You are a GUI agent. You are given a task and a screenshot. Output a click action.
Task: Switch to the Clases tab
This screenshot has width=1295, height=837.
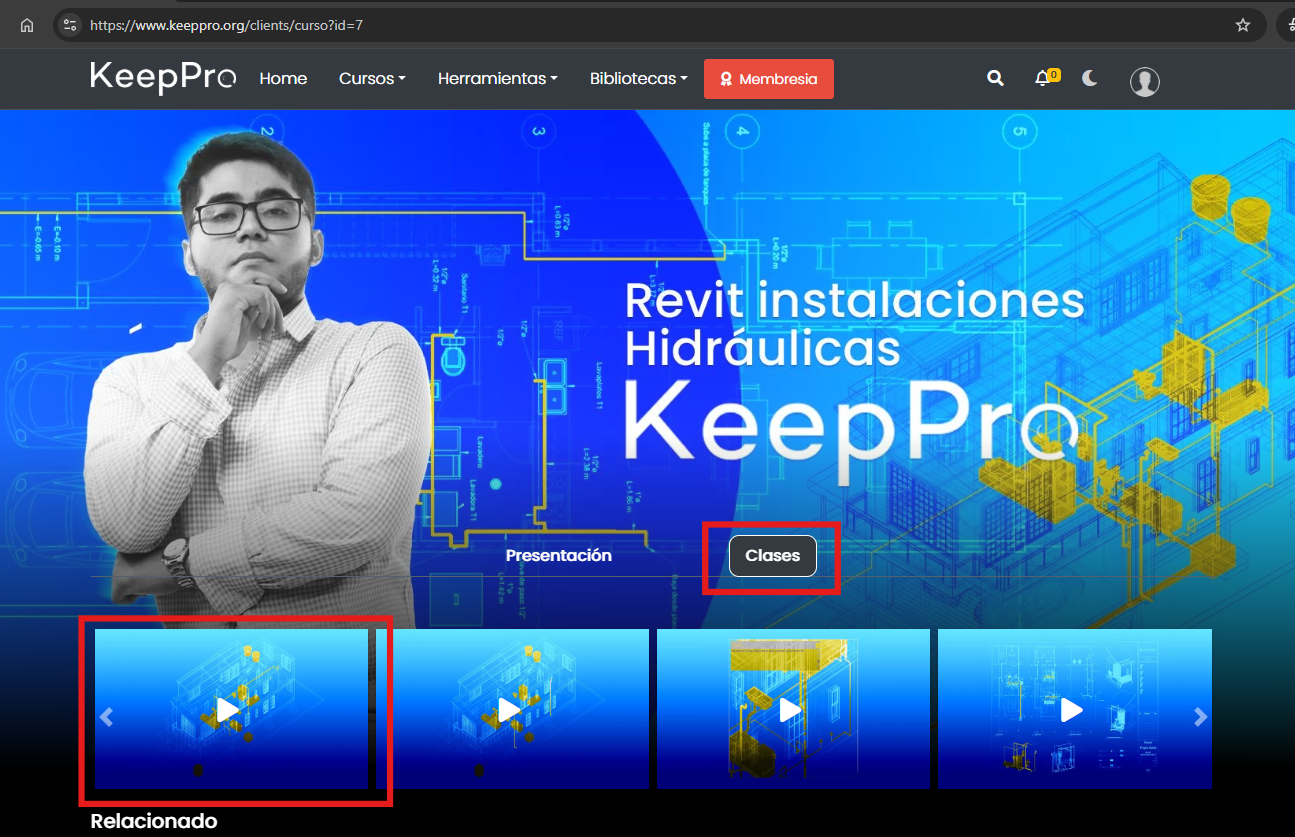[773, 556]
